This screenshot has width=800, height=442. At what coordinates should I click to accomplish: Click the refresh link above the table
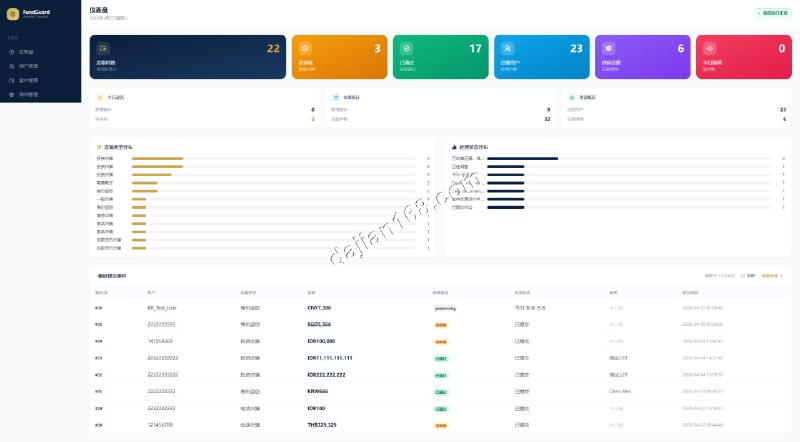[748, 275]
